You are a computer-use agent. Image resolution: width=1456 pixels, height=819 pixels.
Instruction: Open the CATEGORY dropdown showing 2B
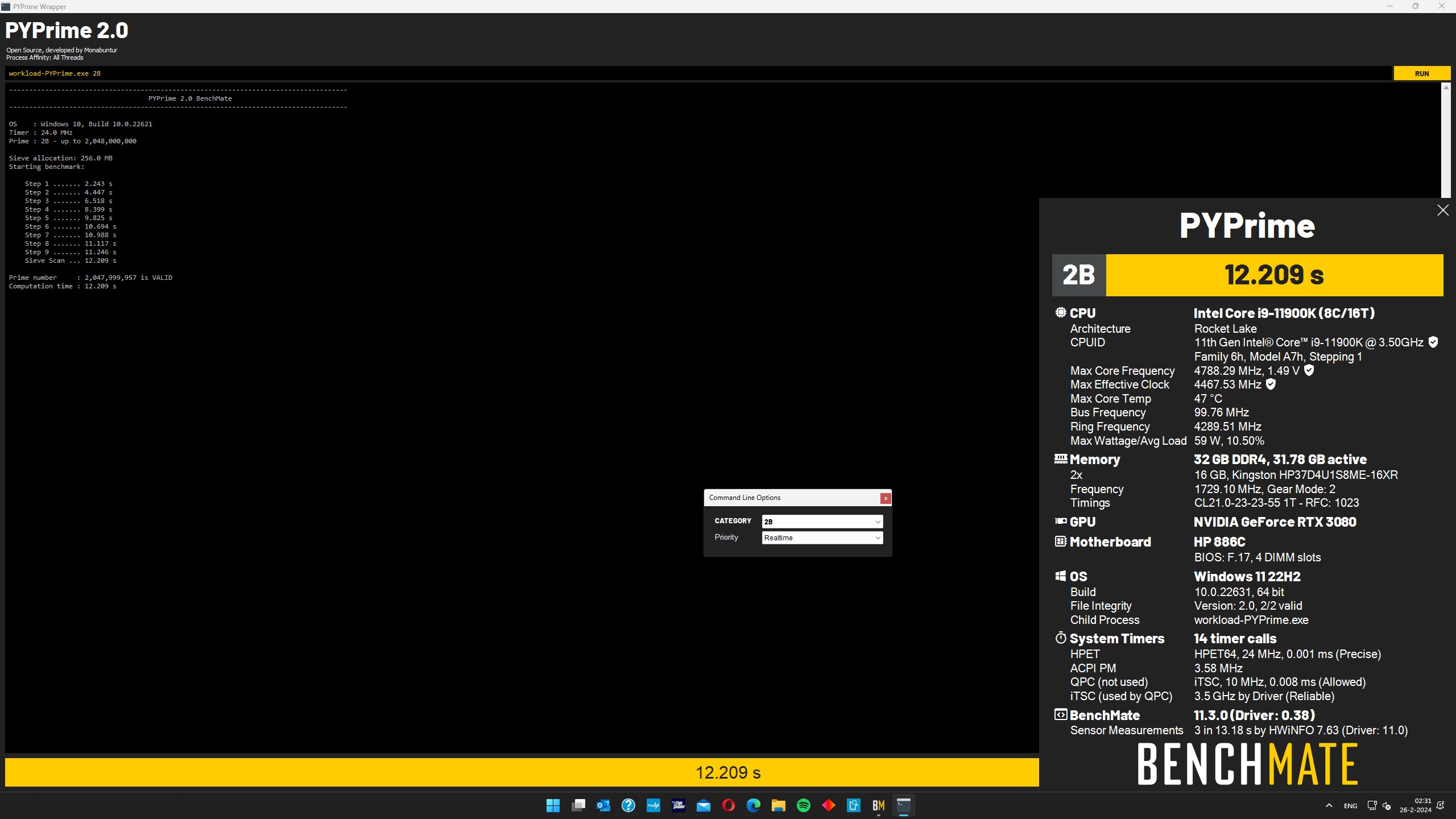coord(822,522)
